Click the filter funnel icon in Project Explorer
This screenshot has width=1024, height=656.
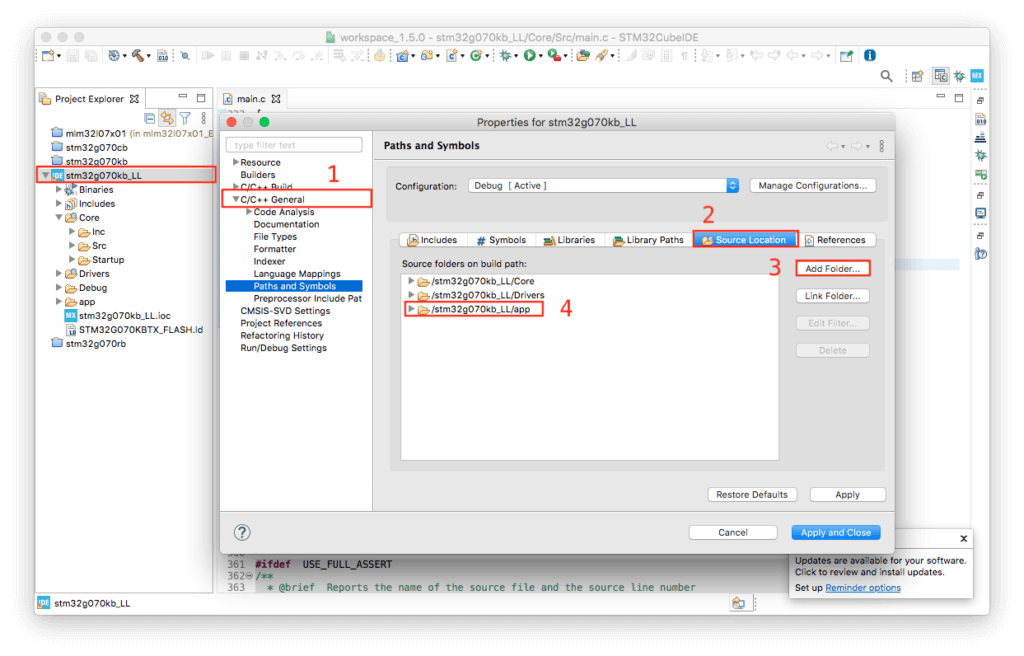point(185,118)
